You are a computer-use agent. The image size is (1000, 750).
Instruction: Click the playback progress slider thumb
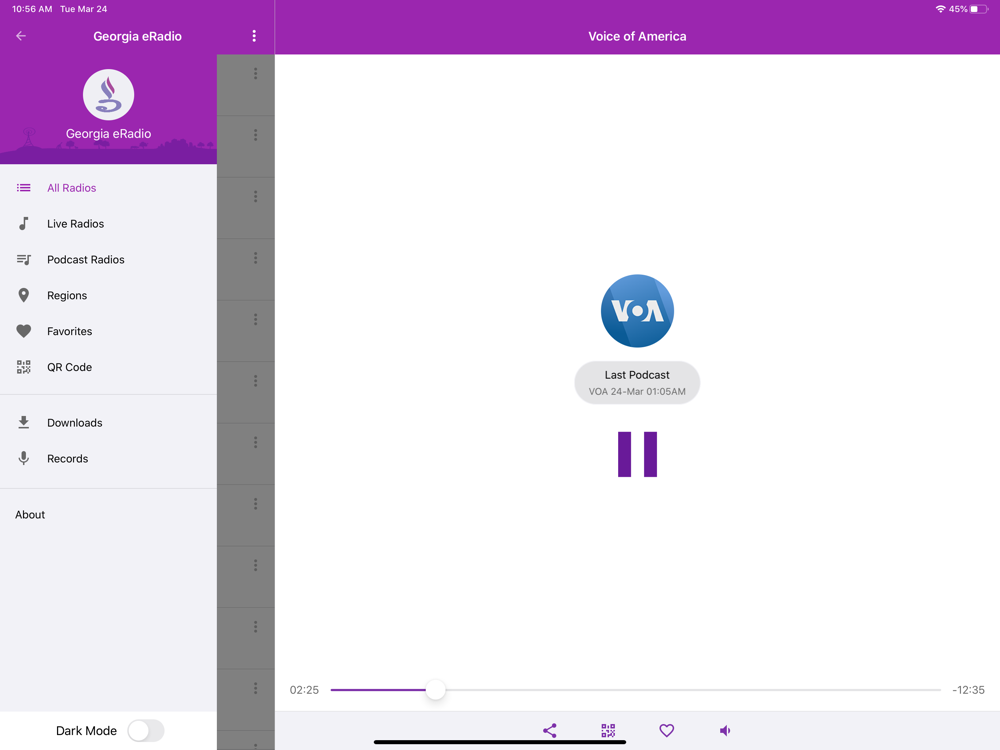point(436,689)
